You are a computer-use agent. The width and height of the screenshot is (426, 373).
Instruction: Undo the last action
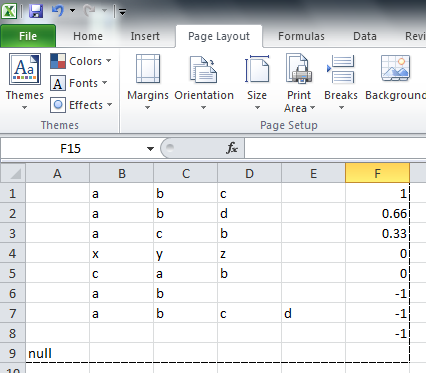click(x=58, y=11)
